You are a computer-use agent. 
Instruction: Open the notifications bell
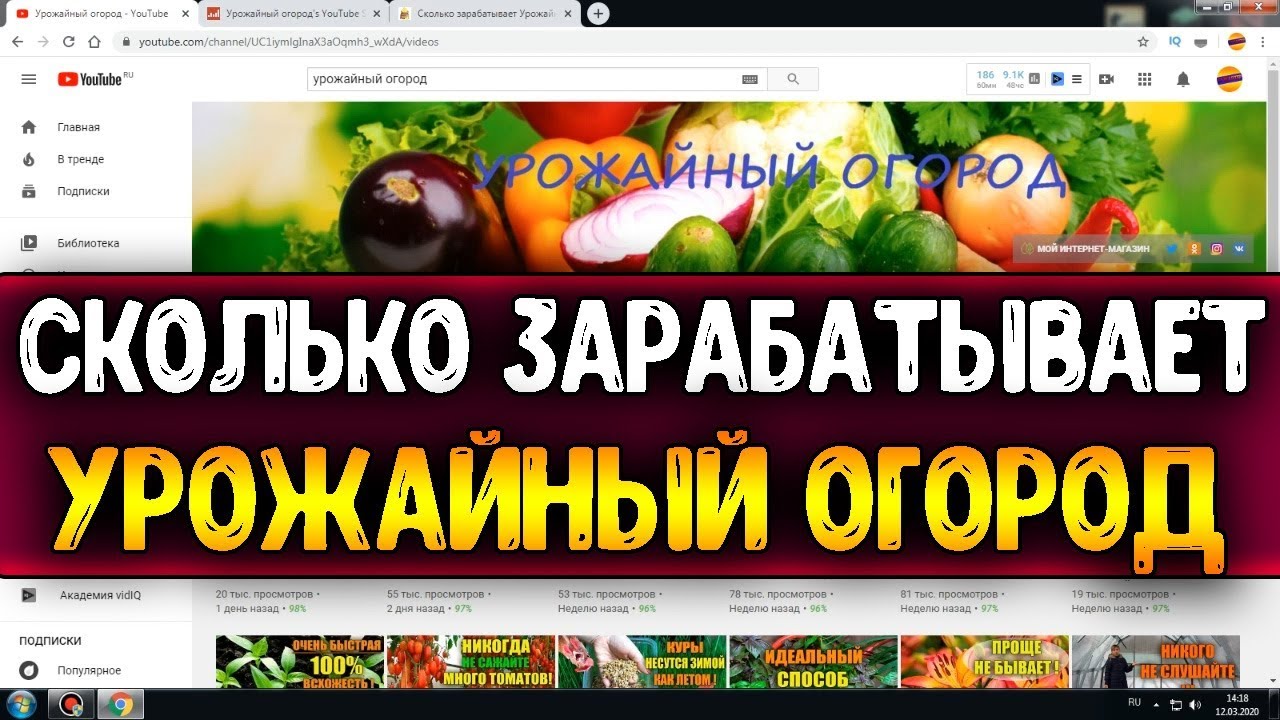1183,79
